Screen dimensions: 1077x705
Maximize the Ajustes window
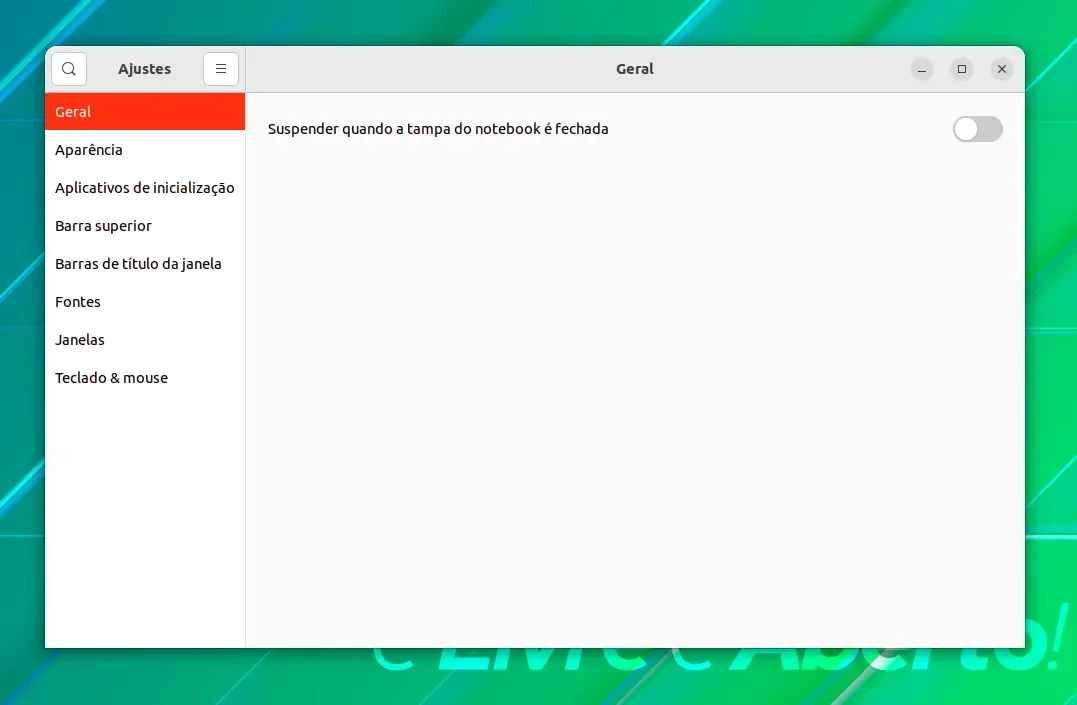coord(962,69)
